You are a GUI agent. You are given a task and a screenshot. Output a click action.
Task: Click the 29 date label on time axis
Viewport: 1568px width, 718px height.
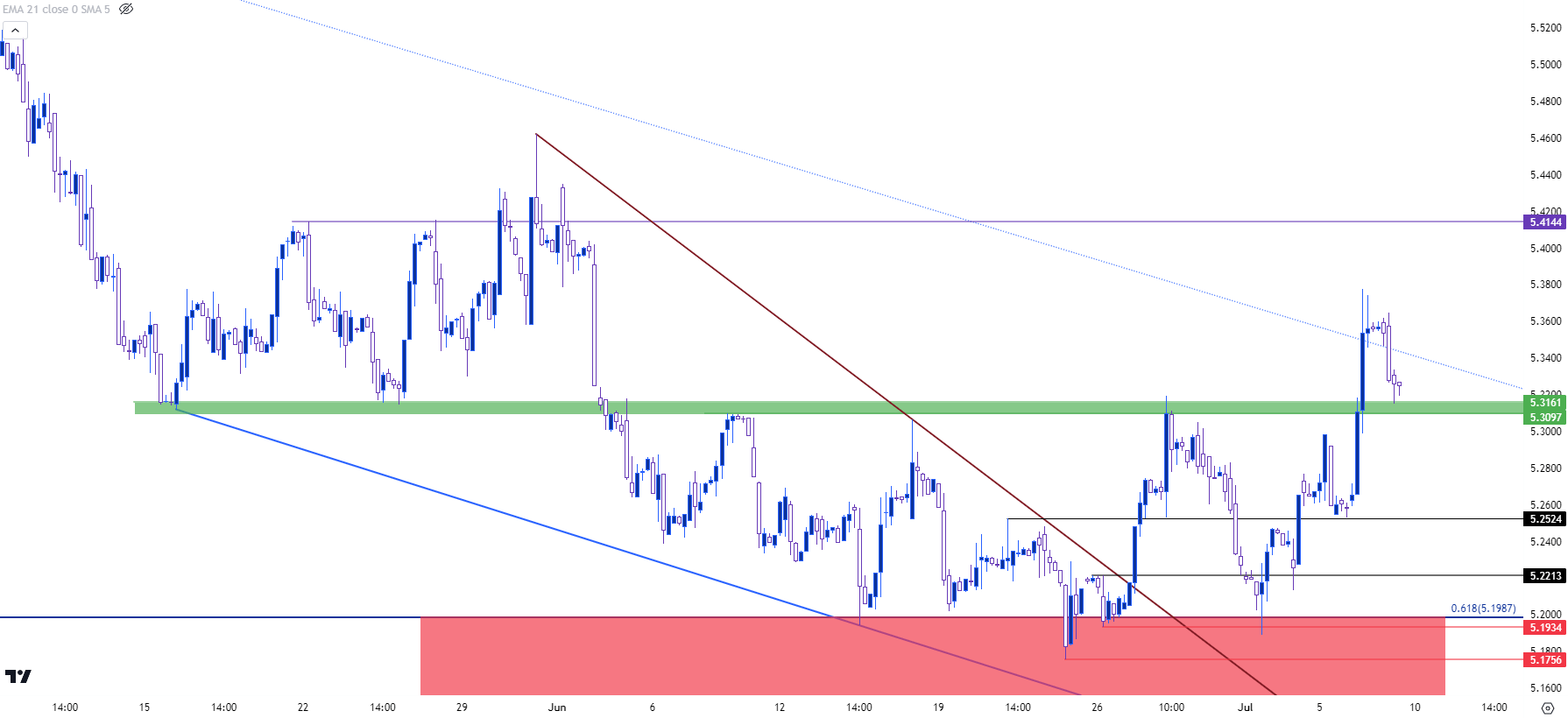[x=462, y=707]
